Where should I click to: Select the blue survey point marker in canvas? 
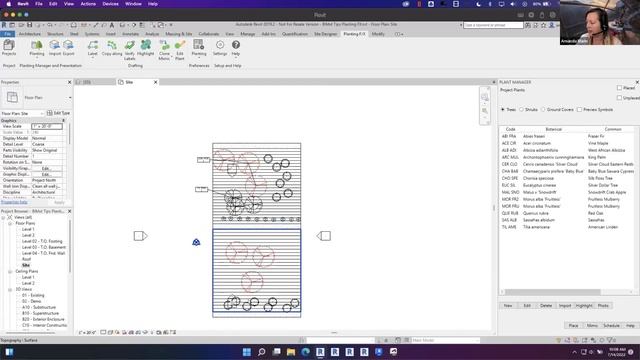(x=196, y=242)
